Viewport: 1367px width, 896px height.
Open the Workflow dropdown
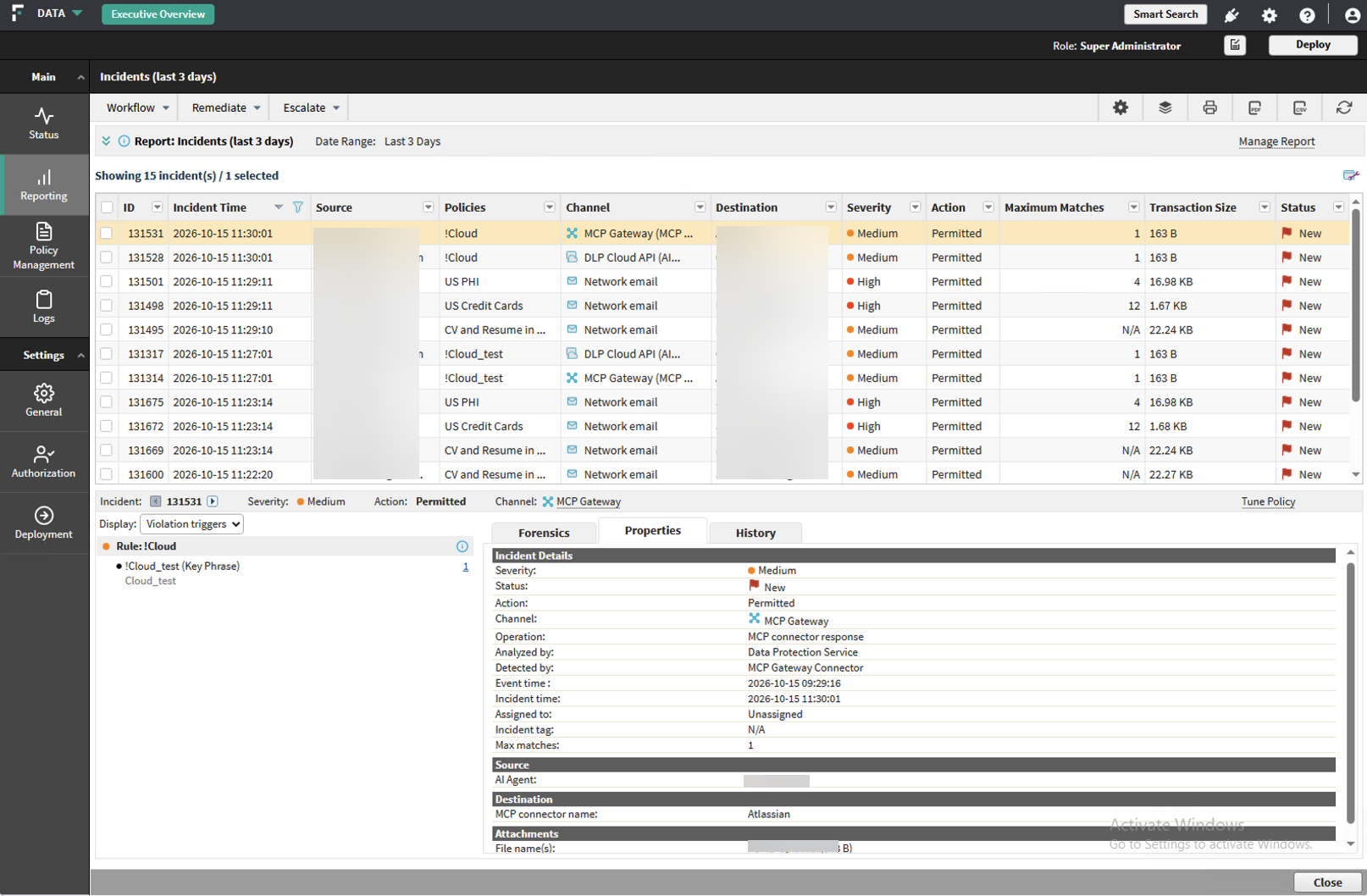(x=137, y=108)
